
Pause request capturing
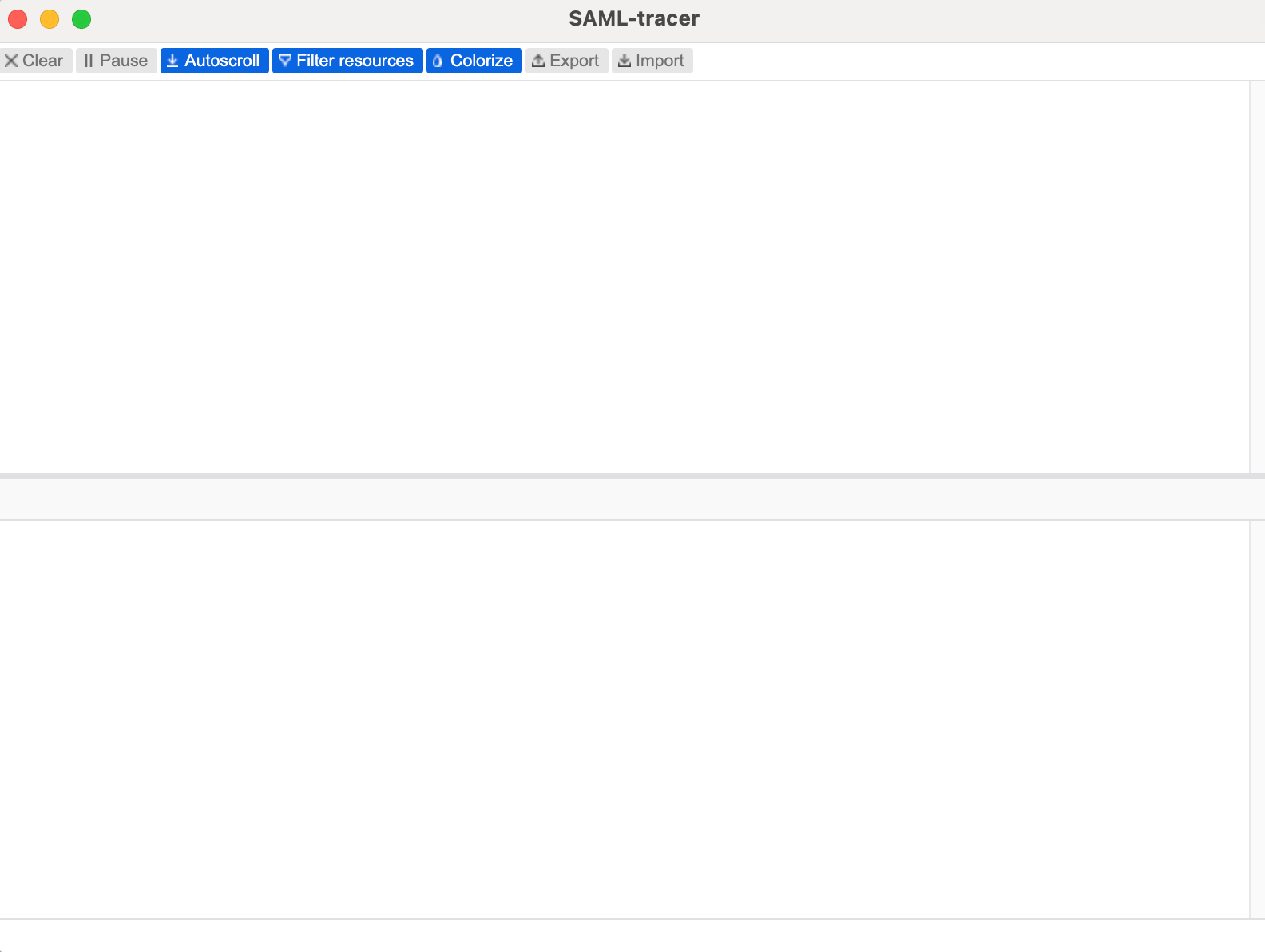point(117,61)
